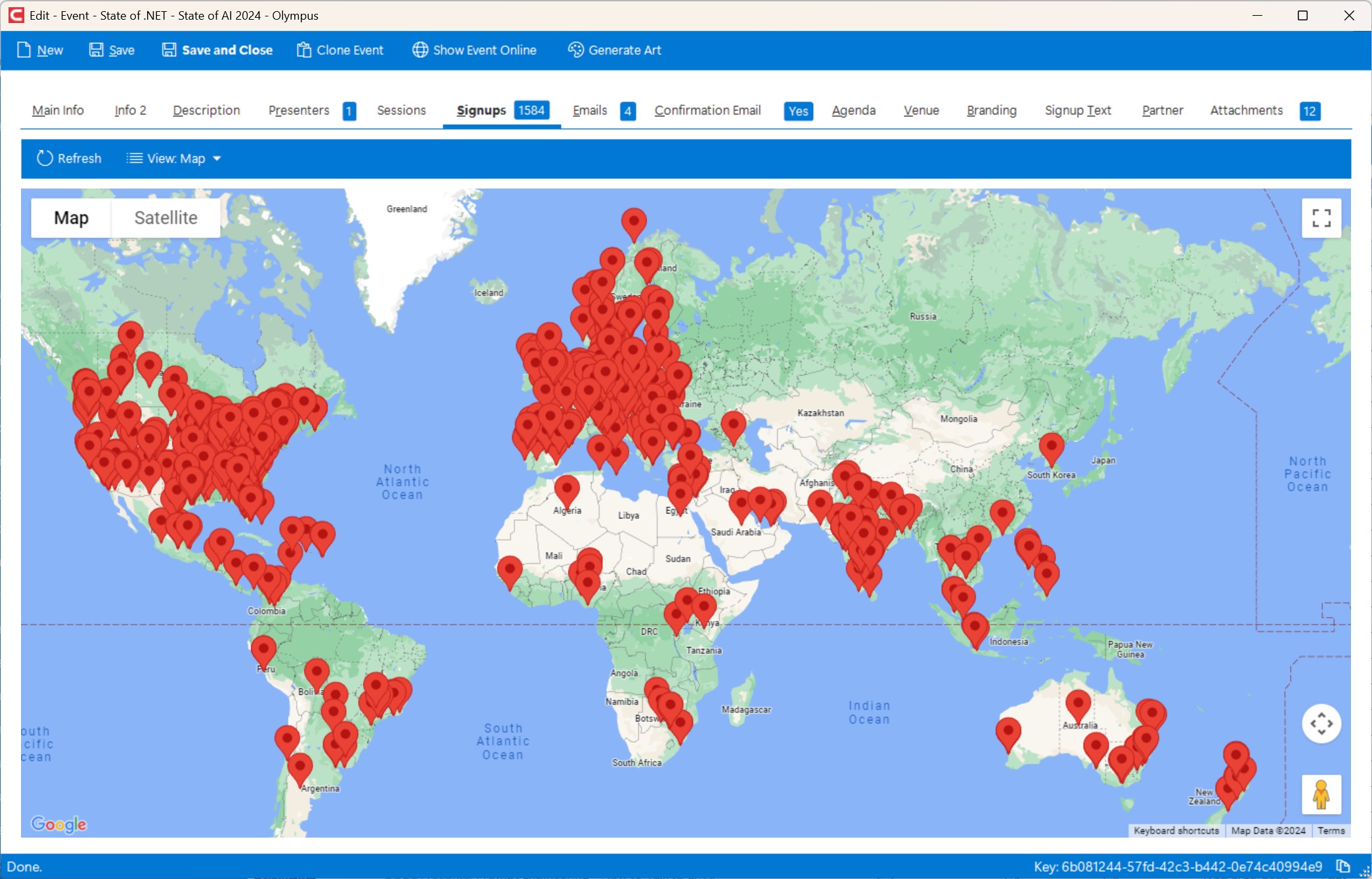This screenshot has height=879, width=1372.
Task: Open the map Terms link
Action: pos(1331,830)
